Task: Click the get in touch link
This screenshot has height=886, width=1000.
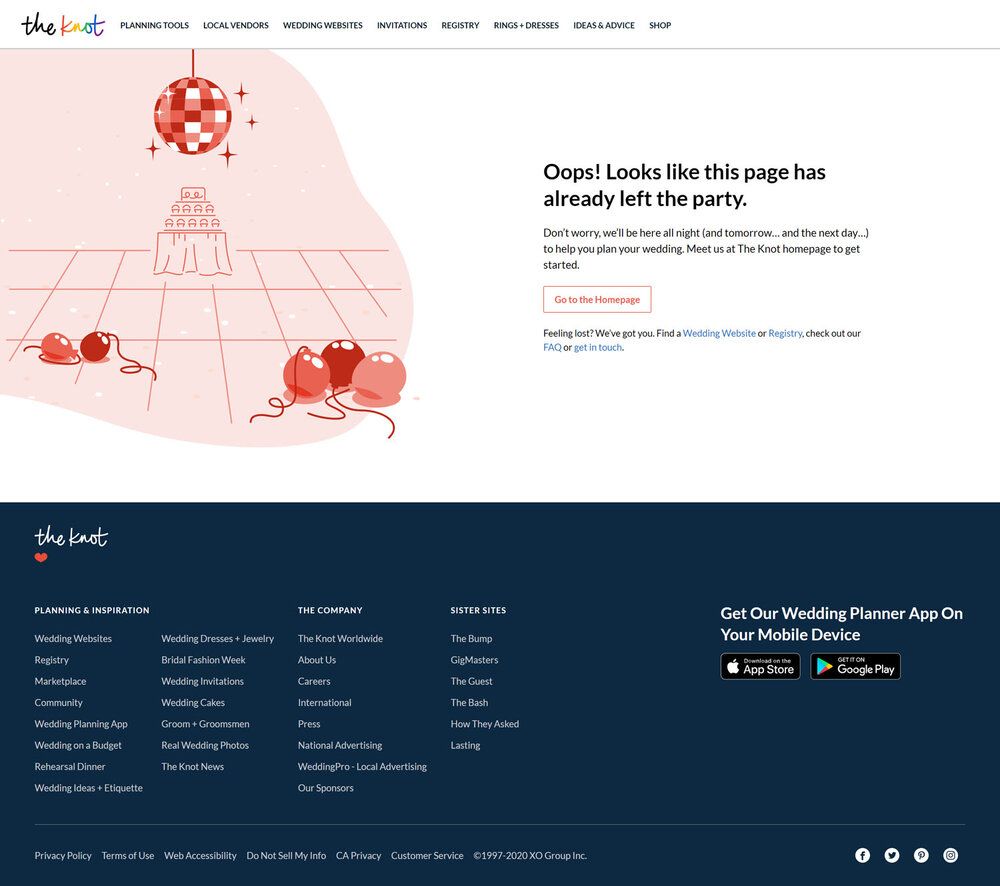Action: [x=598, y=348]
